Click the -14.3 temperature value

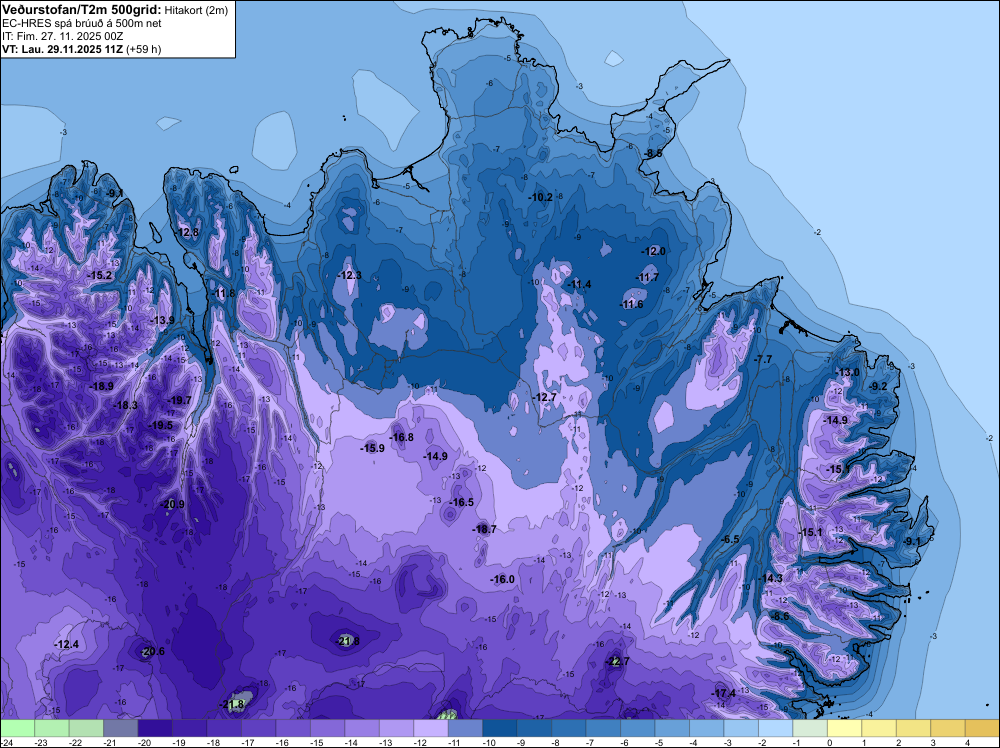(x=770, y=578)
